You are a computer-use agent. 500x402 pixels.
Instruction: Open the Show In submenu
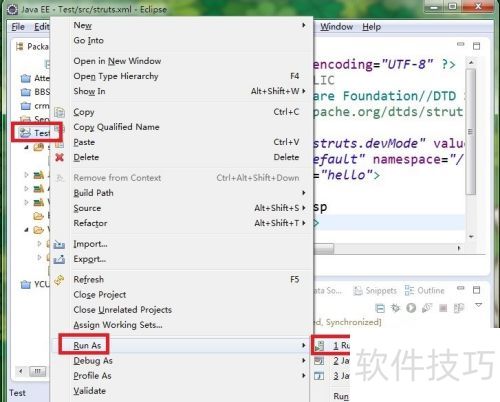182,91
